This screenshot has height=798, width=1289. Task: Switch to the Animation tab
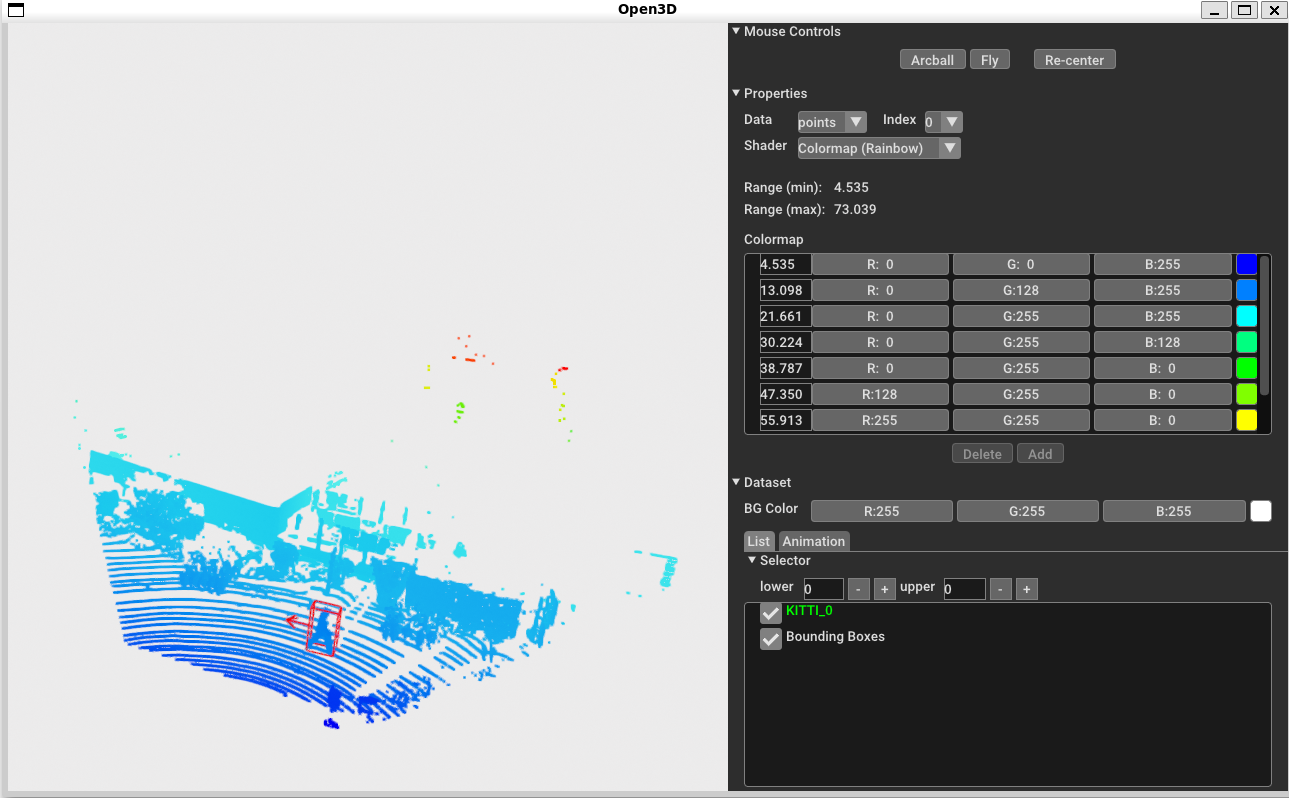click(813, 541)
